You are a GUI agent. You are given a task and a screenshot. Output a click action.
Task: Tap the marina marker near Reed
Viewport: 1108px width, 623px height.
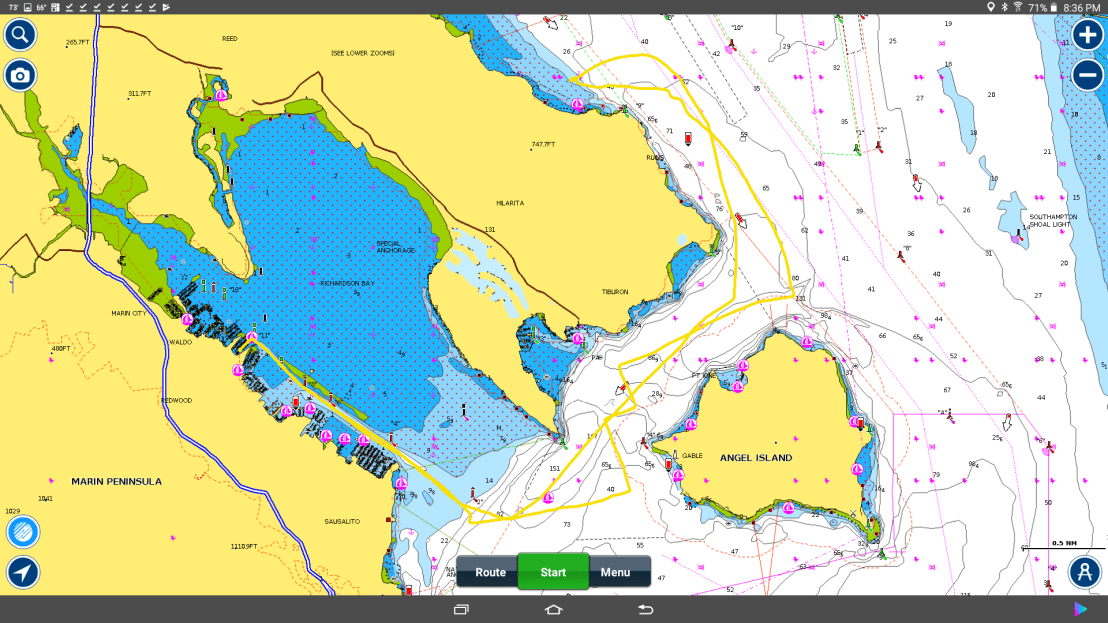pos(221,94)
